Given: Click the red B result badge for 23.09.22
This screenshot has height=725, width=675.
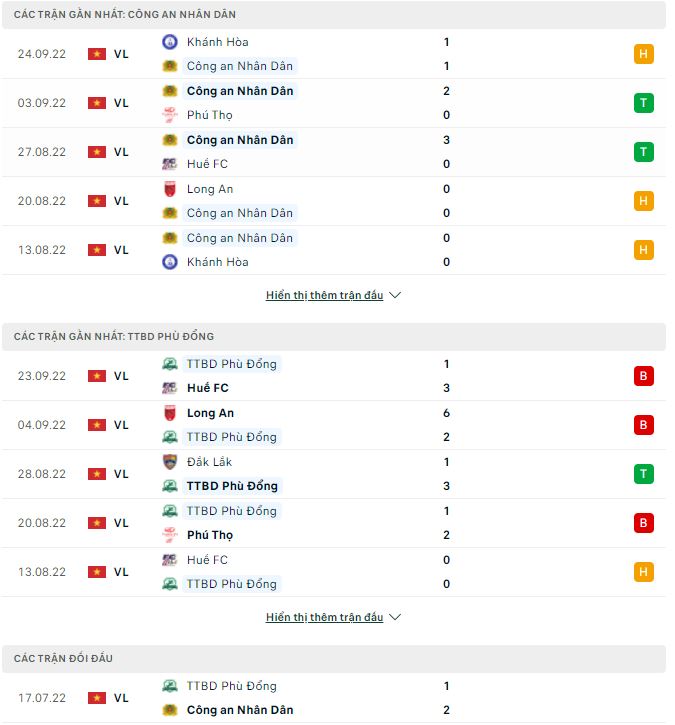Looking at the screenshot, I should point(644,376).
